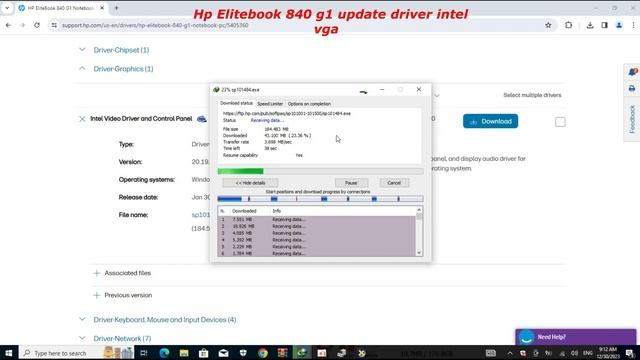Click the connections progress segments bar
This screenshot has height=360, width=640.
point(320,199)
